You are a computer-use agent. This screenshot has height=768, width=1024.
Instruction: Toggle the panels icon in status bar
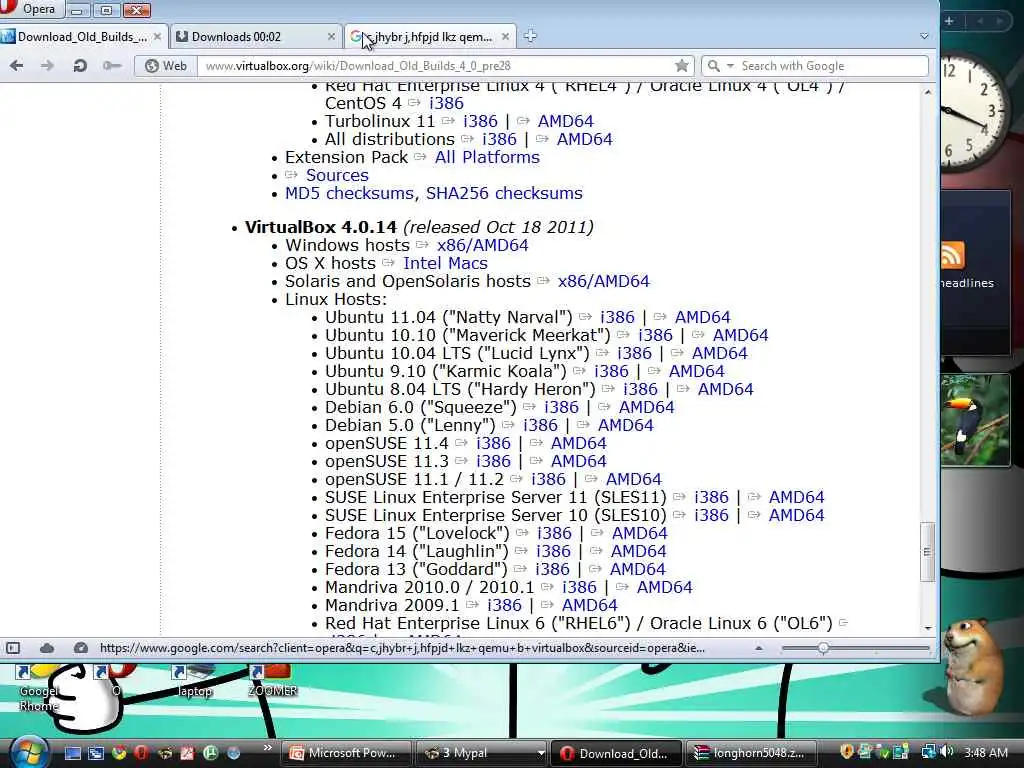coord(13,648)
